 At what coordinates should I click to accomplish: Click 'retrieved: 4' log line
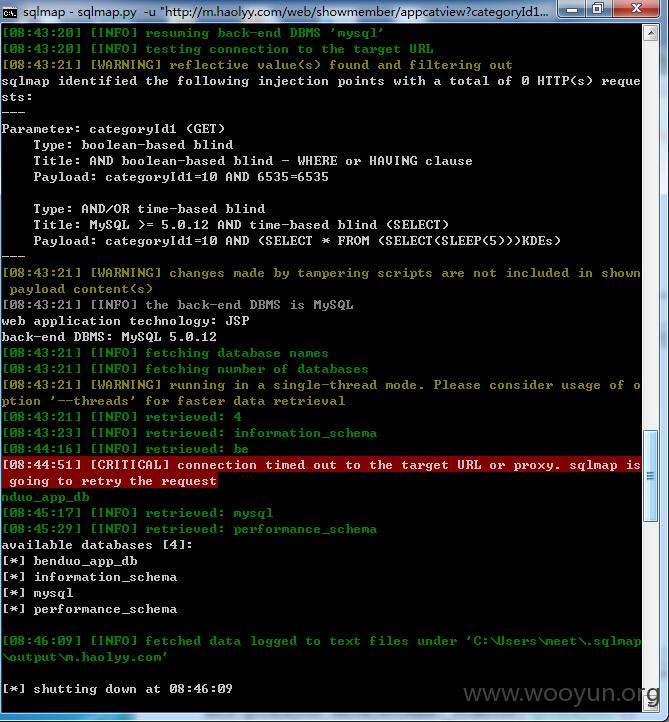[x=122, y=417]
